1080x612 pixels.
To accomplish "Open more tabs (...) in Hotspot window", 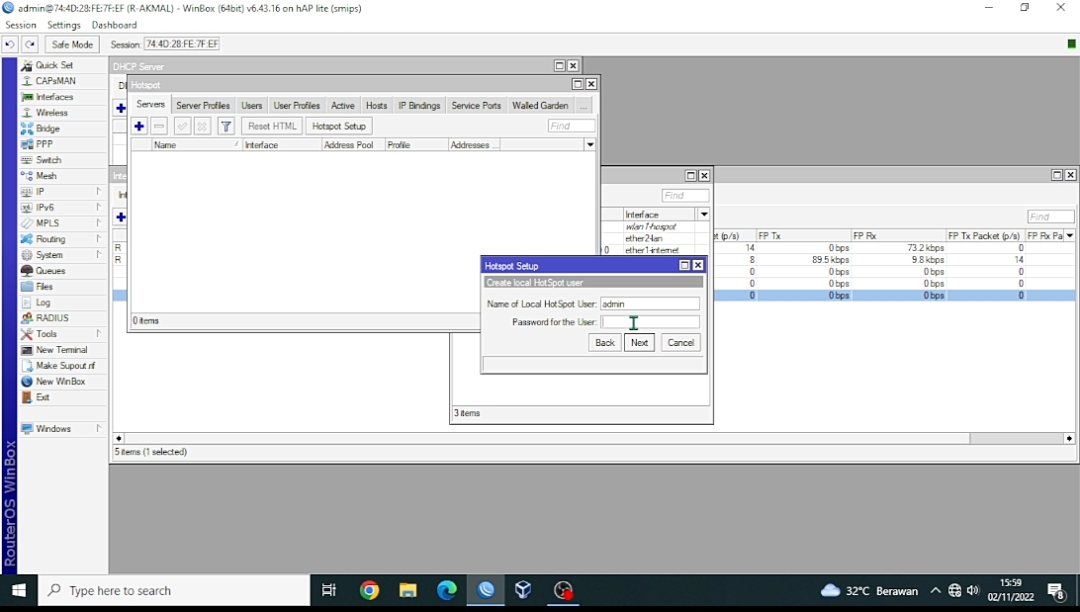I will pos(583,105).
